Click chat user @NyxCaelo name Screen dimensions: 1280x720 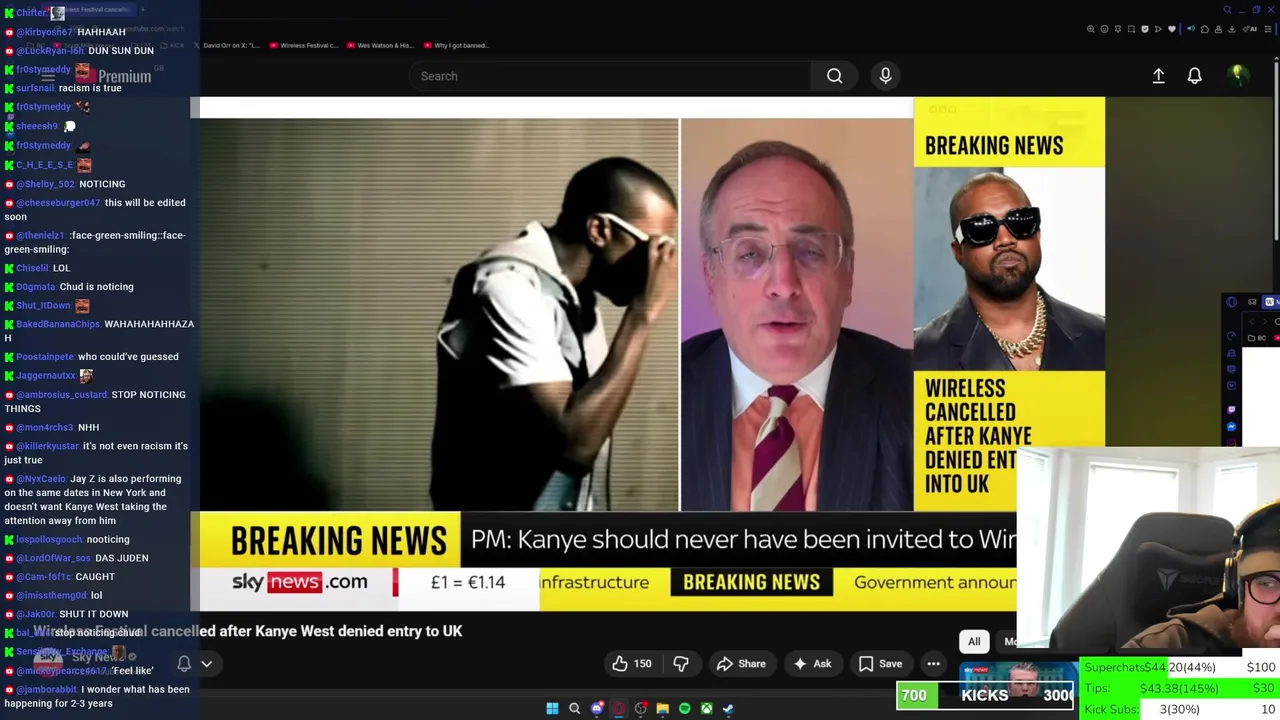(x=41, y=479)
